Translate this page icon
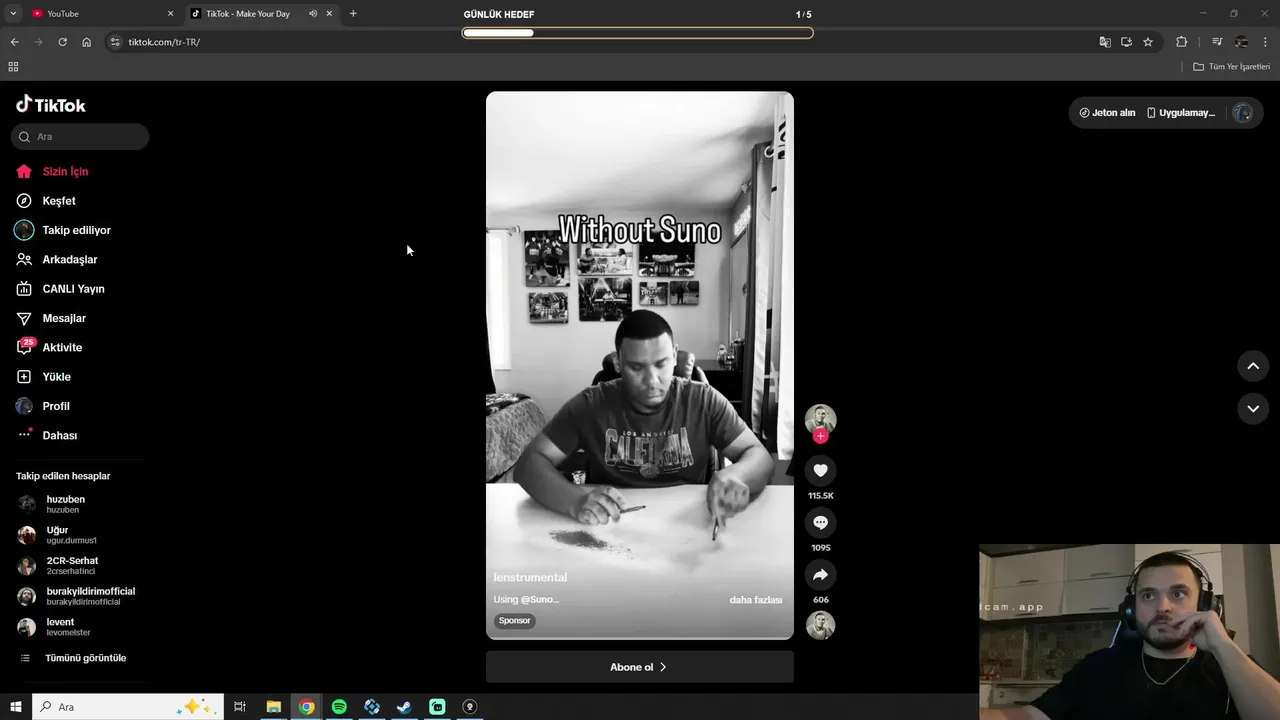Viewport: 1280px width, 720px height. [1105, 42]
